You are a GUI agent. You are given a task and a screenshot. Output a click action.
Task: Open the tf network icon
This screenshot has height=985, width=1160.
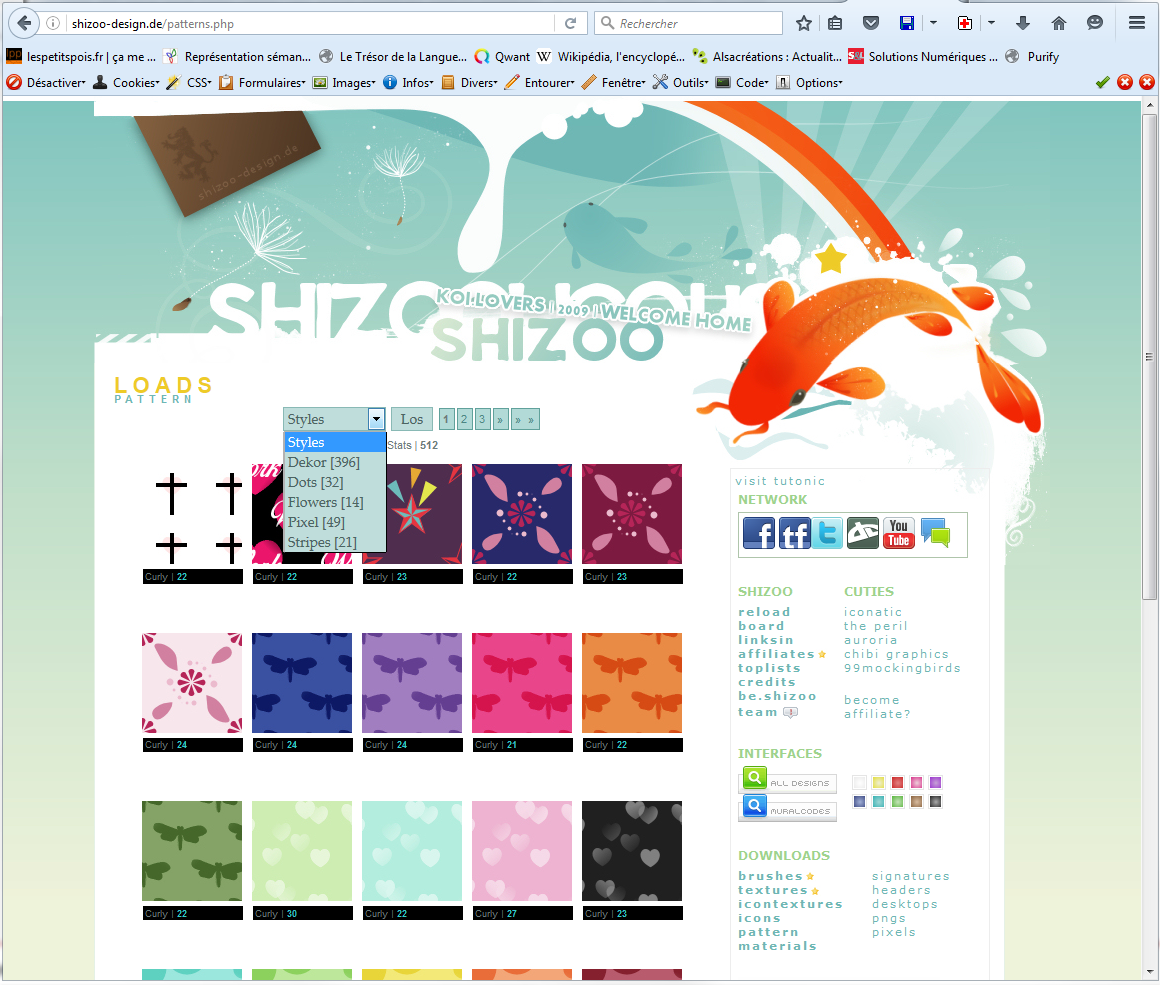pyautogui.click(x=795, y=534)
